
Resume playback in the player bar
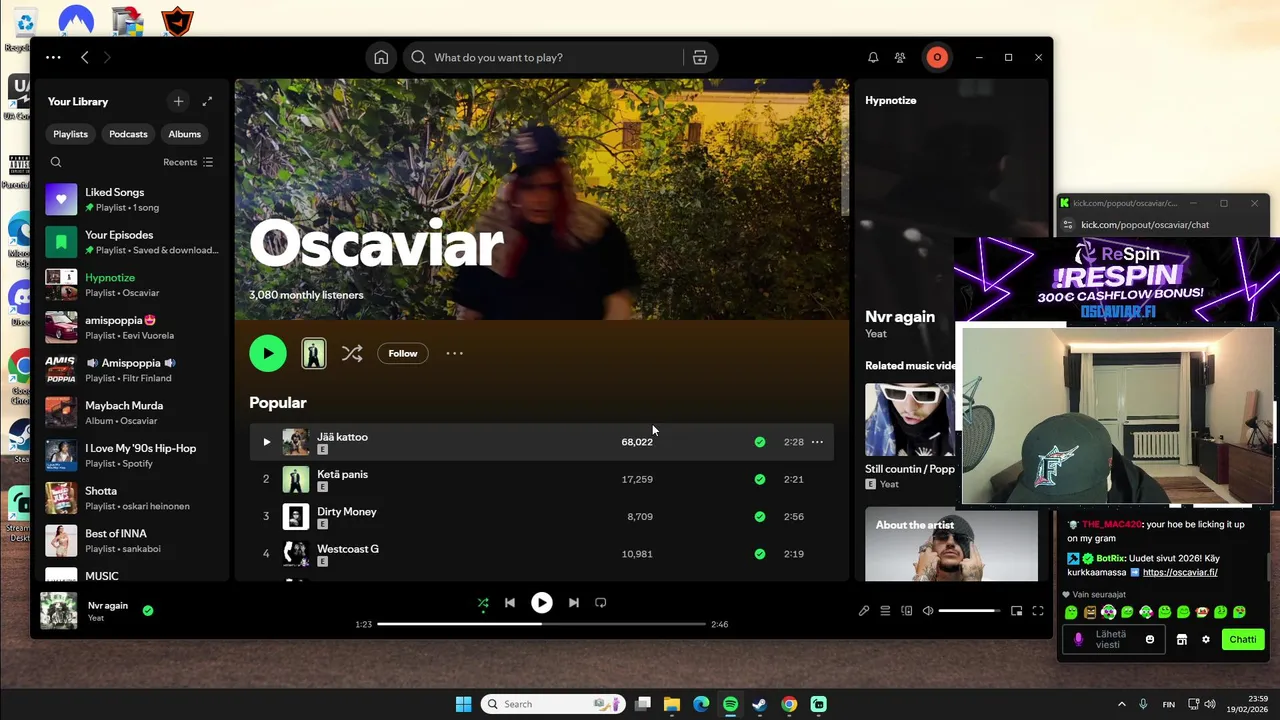541,603
